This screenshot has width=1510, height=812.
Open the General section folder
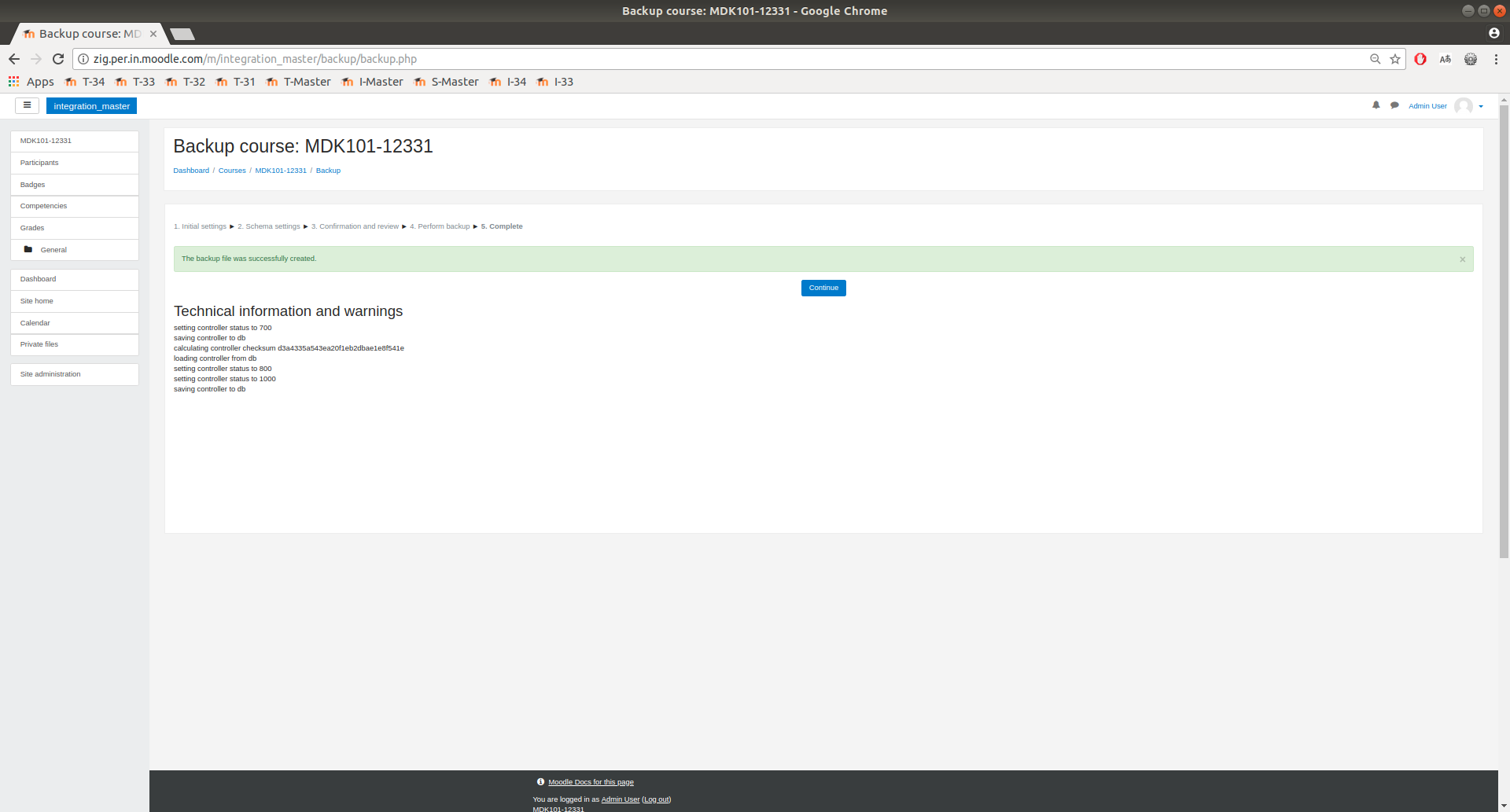click(75, 250)
